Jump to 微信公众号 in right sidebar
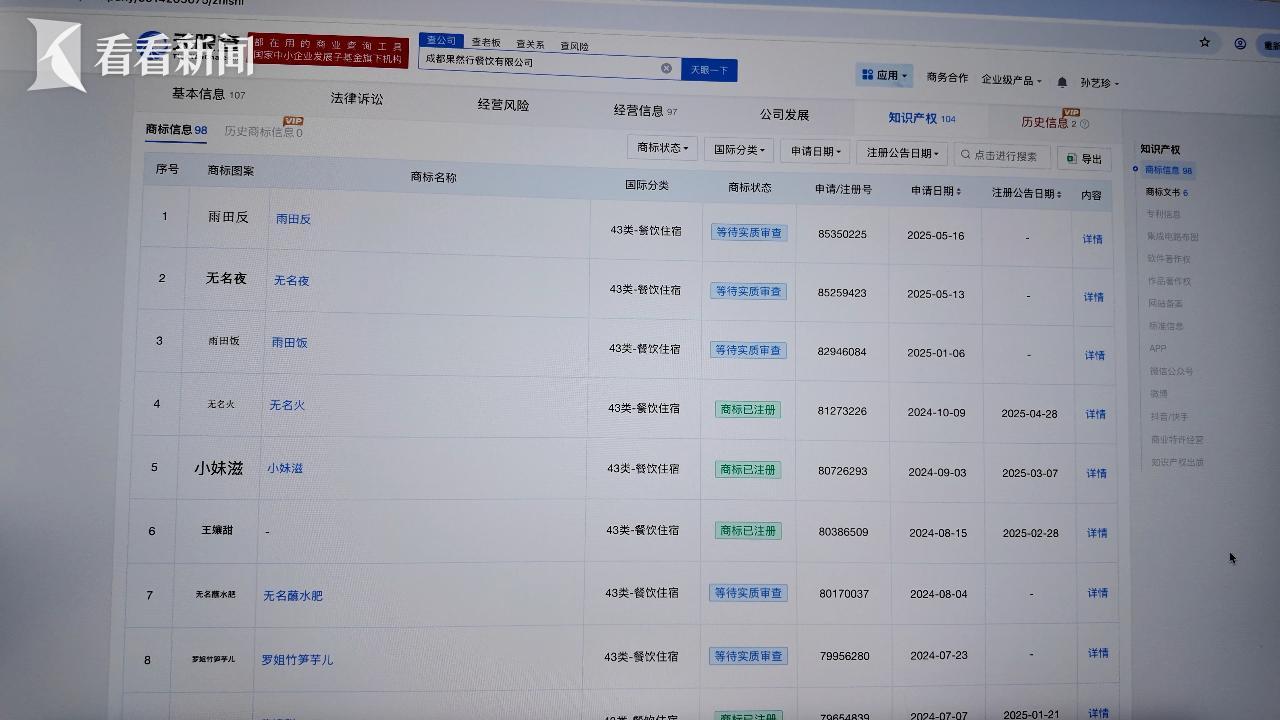The height and width of the screenshot is (720, 1280). 1172,371
